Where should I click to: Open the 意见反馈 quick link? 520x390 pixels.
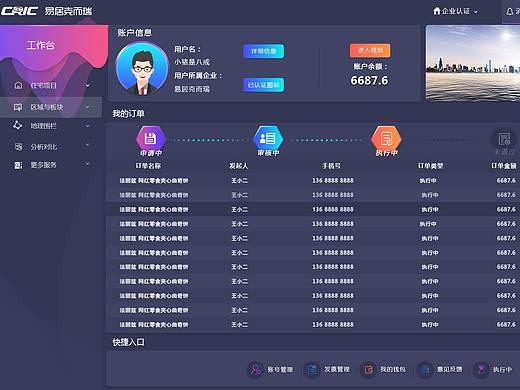[x=450, y=369]
